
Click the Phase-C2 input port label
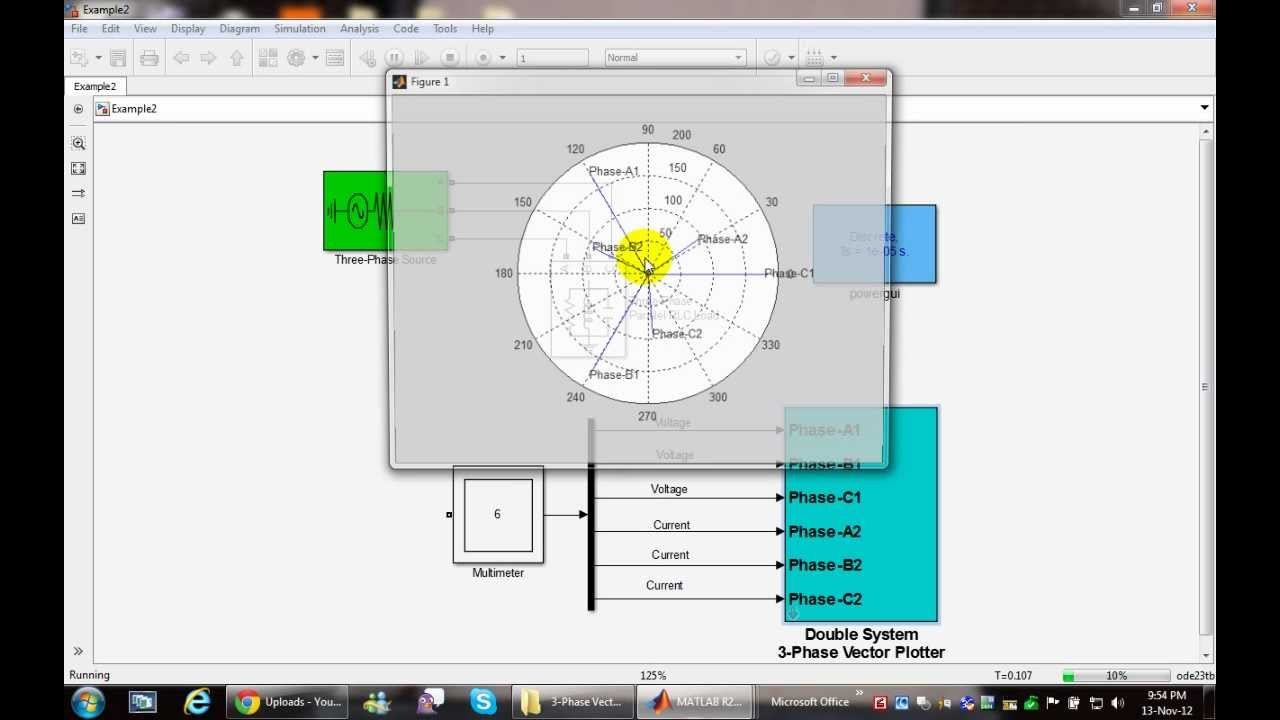point(824,599)
